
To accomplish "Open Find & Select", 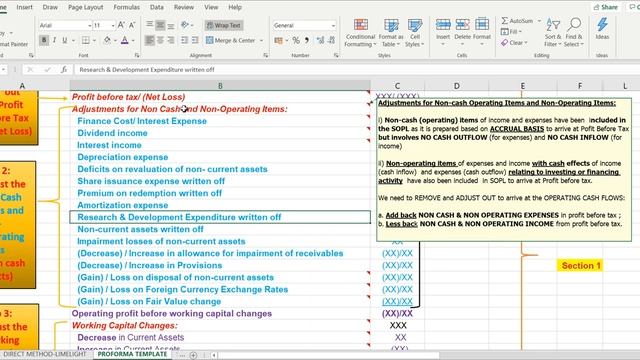I will pyautogui.click(x=573, y=32).
